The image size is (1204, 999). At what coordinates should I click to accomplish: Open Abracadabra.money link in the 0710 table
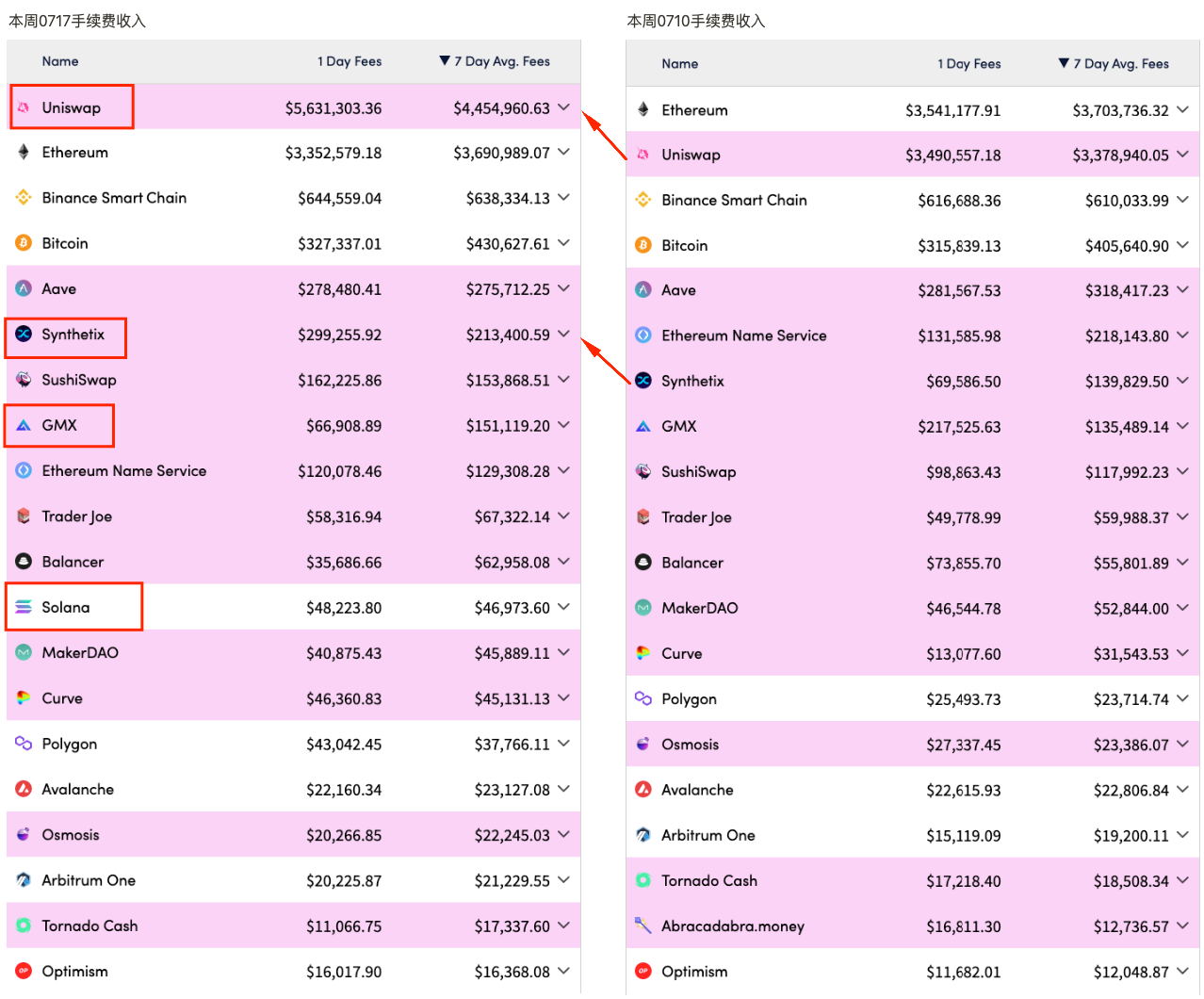(733, 926)
